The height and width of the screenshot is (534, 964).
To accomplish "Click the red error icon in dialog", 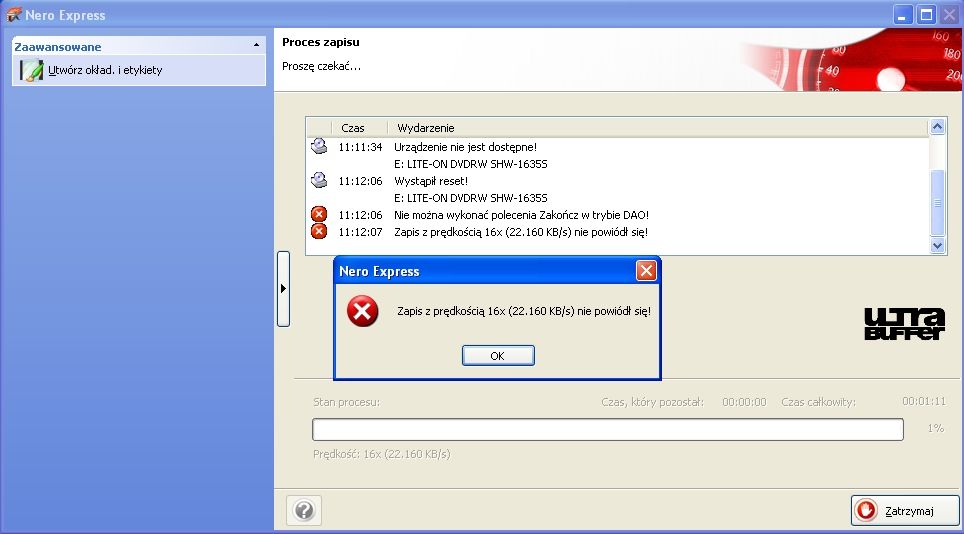I will click(362, 311).
